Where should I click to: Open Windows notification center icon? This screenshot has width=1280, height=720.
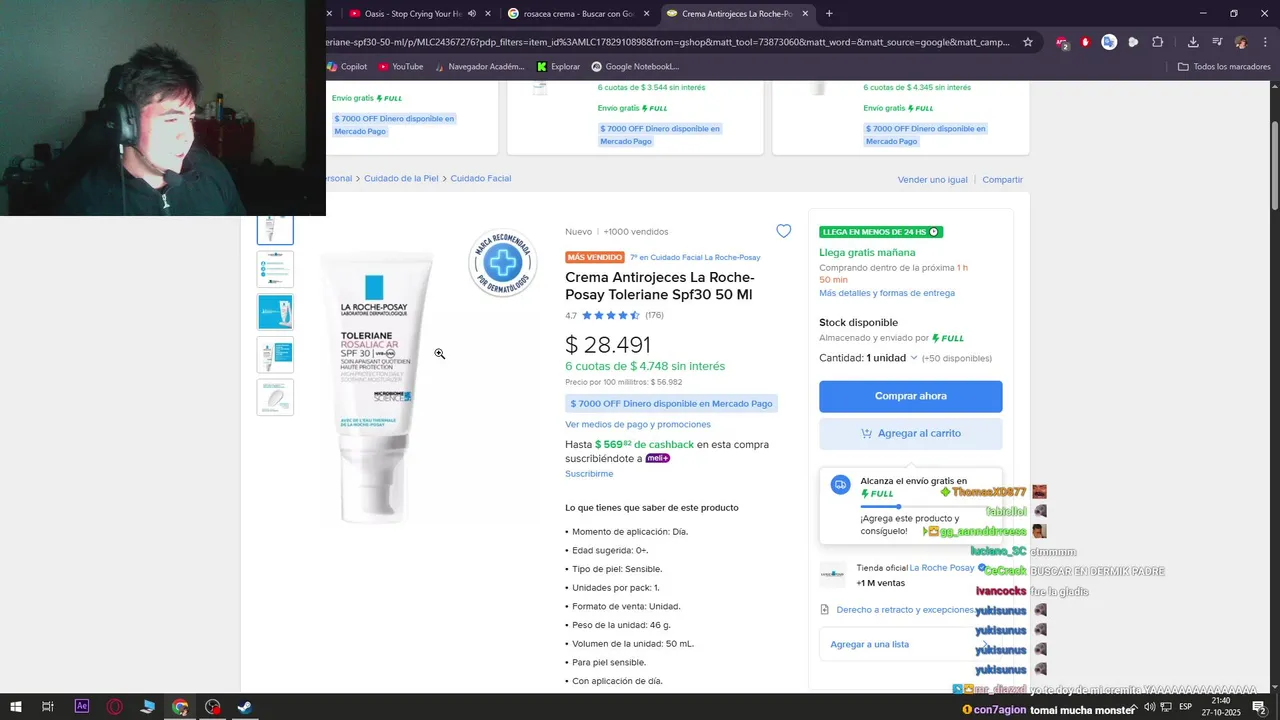[1260, 707]
